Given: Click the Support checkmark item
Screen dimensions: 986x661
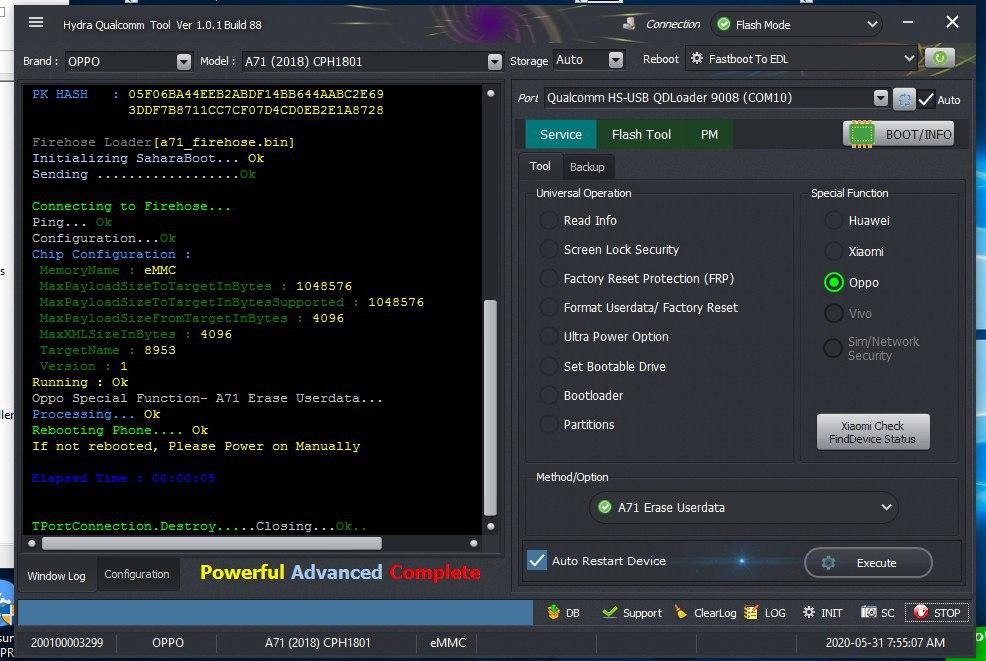Looking at the screenshot, I should [x=631, y=612].
